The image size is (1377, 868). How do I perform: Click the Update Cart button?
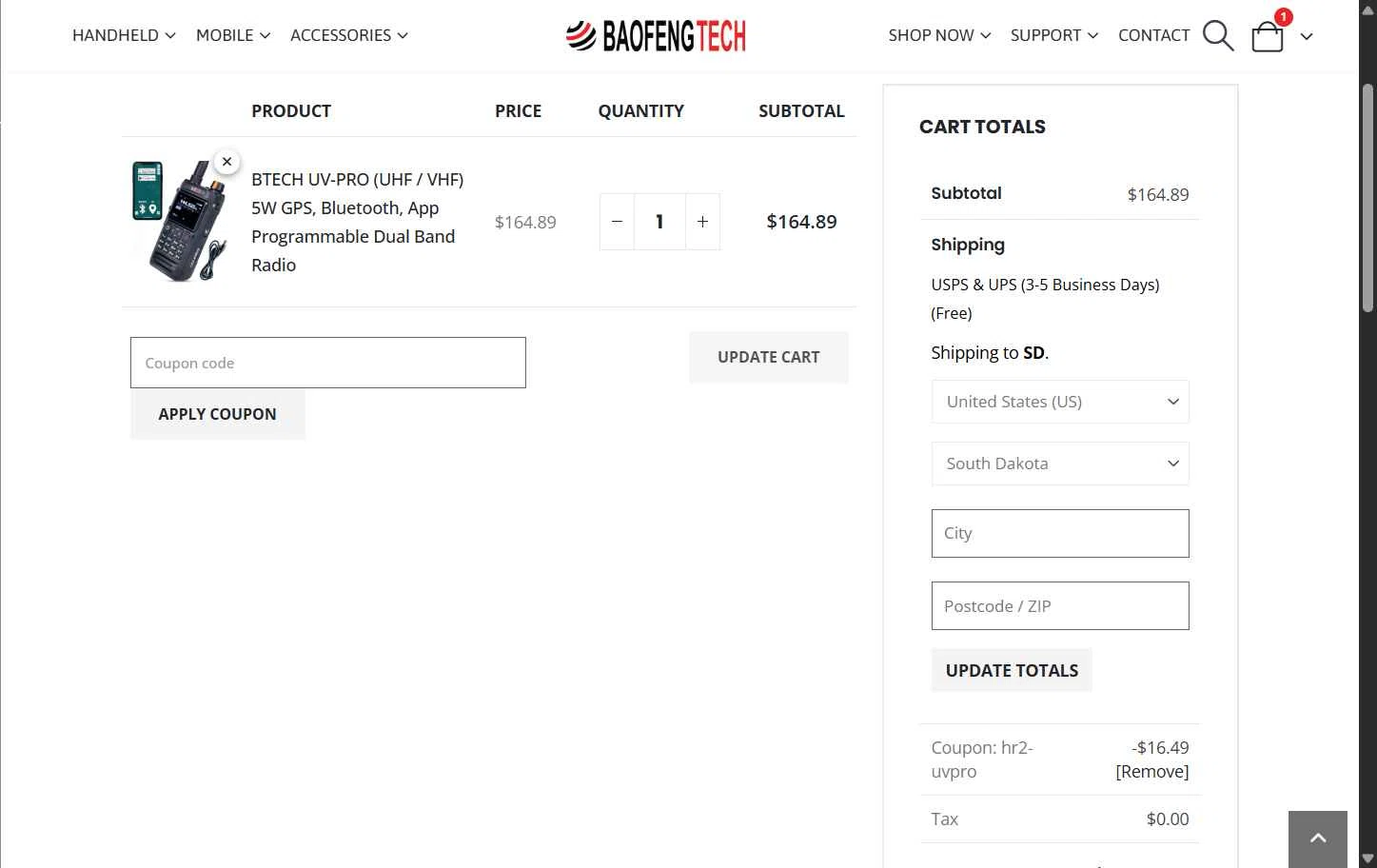click(x=768, y=357)
